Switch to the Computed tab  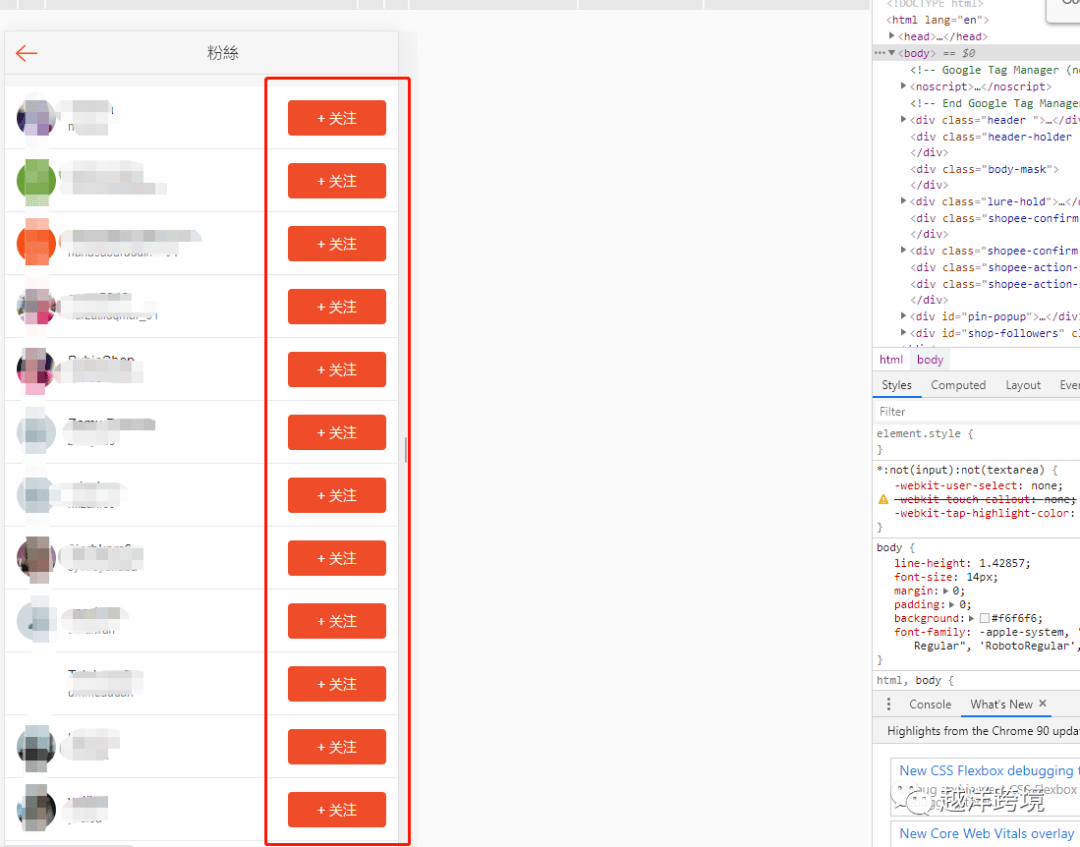pyautogui.click(x=958, y=385)
